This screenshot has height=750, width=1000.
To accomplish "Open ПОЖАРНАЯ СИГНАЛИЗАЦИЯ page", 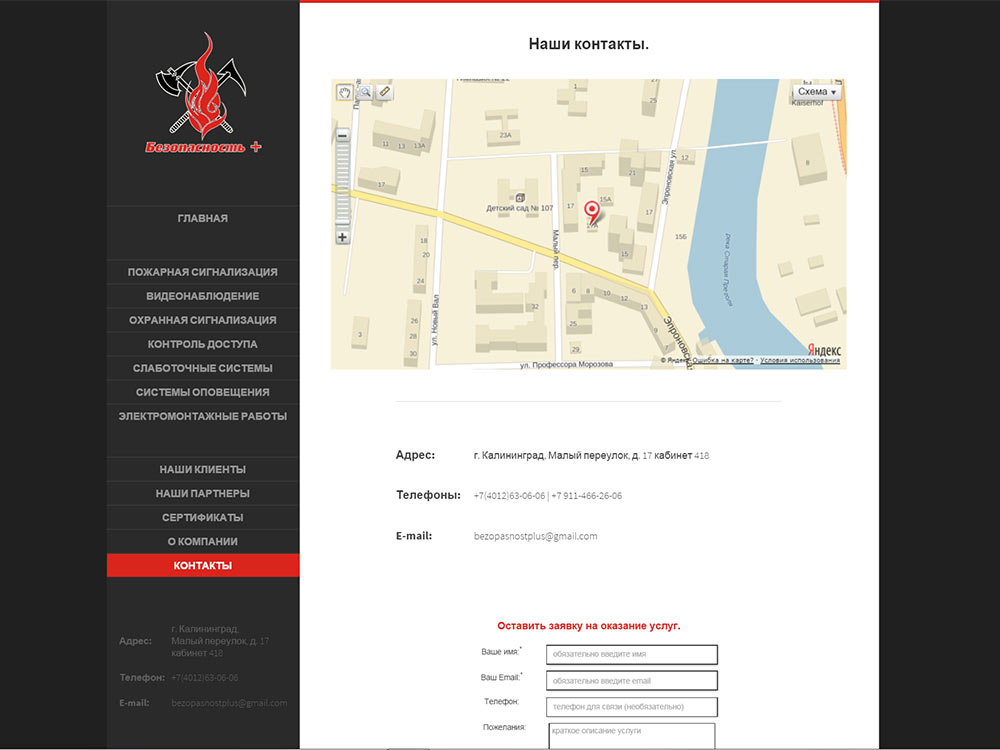I will pos(203,272).
